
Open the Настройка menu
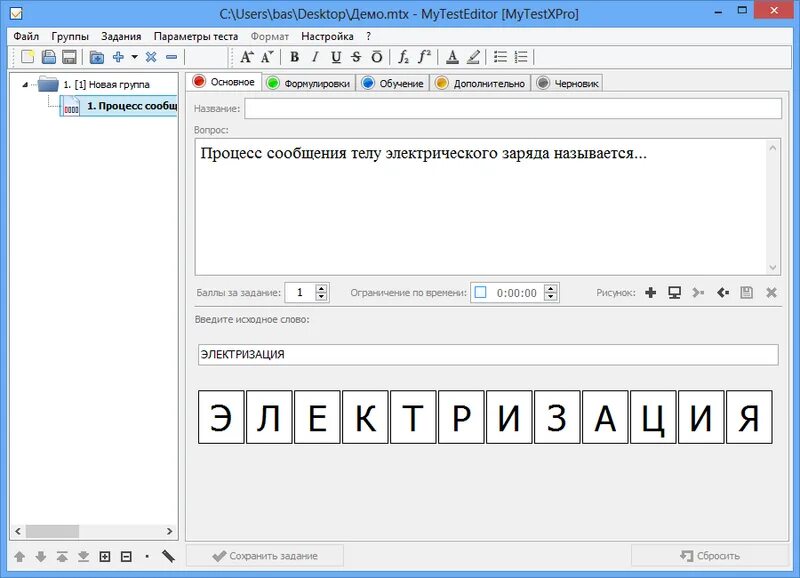pyautogui.click(x=327, y=36)
